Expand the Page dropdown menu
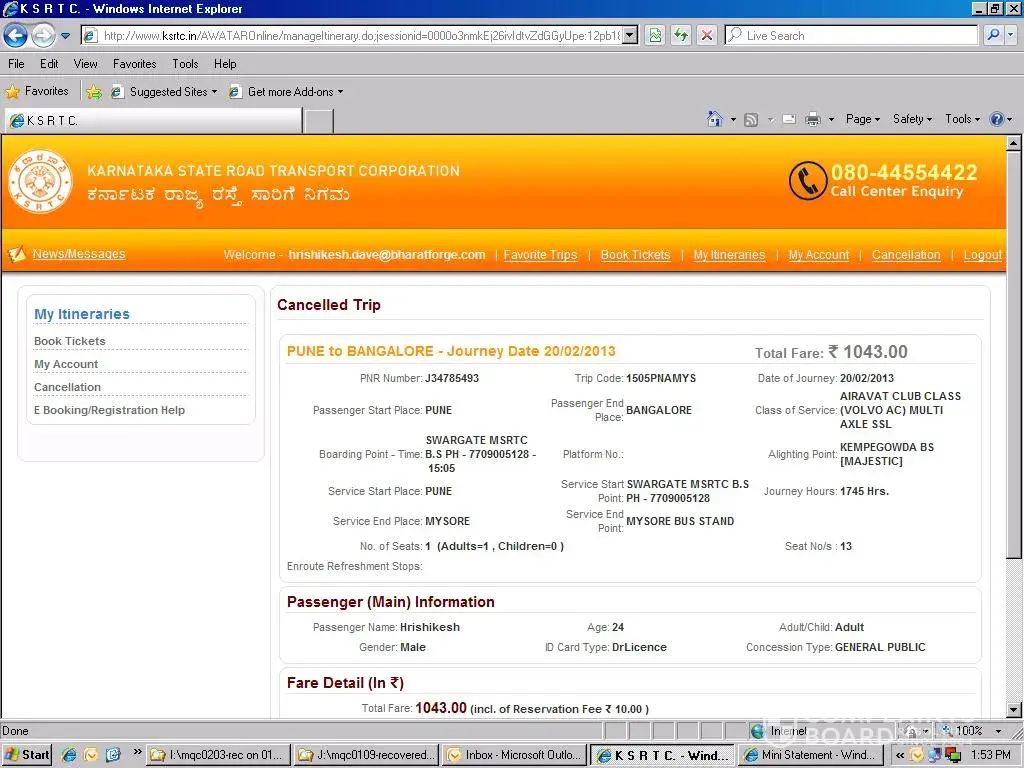The height and width of the screenshot is (768, 1024). click(862, 119)
